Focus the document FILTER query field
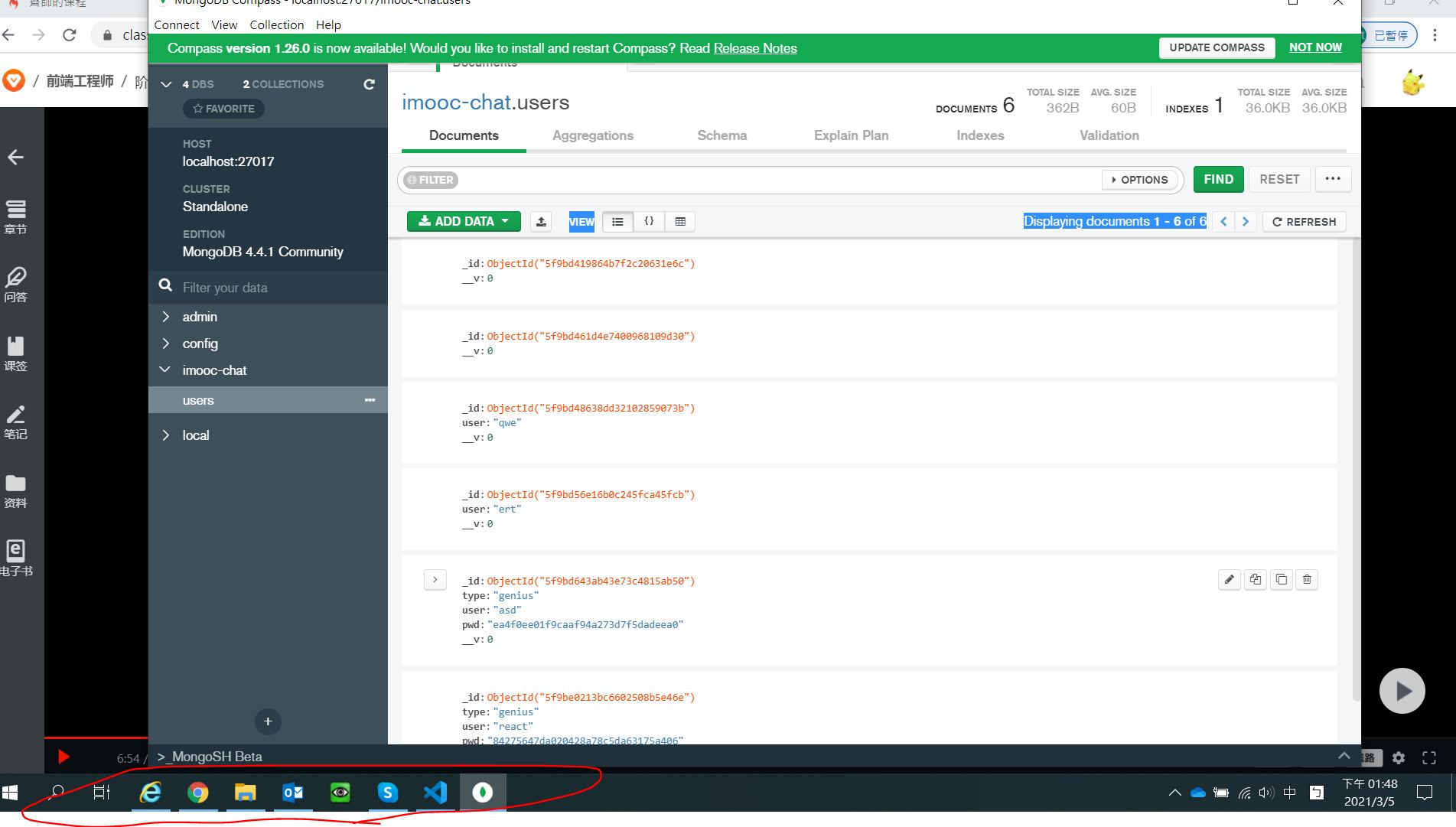 (x=778, y=180)
